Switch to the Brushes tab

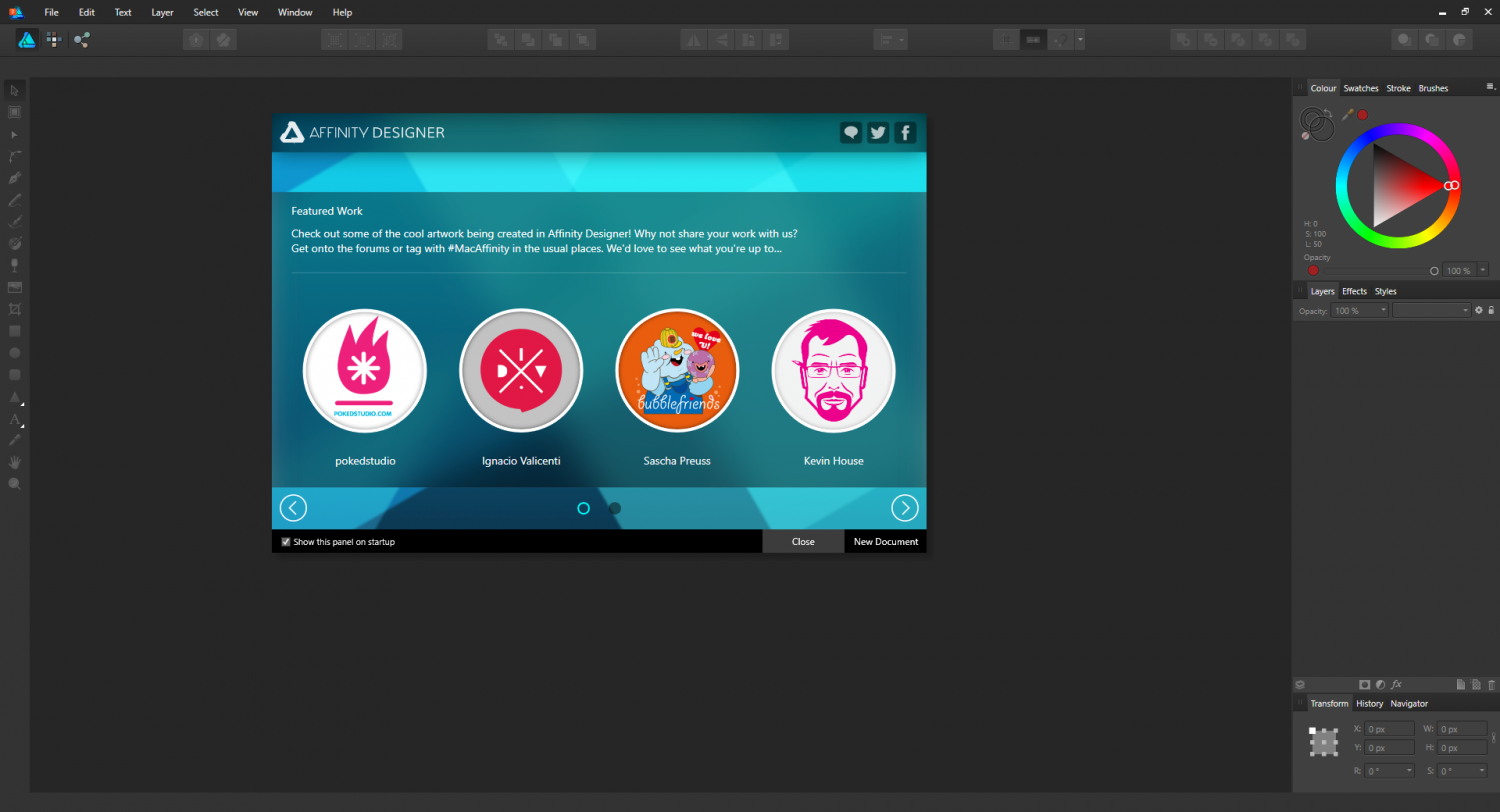click(x=1433, y=88)
